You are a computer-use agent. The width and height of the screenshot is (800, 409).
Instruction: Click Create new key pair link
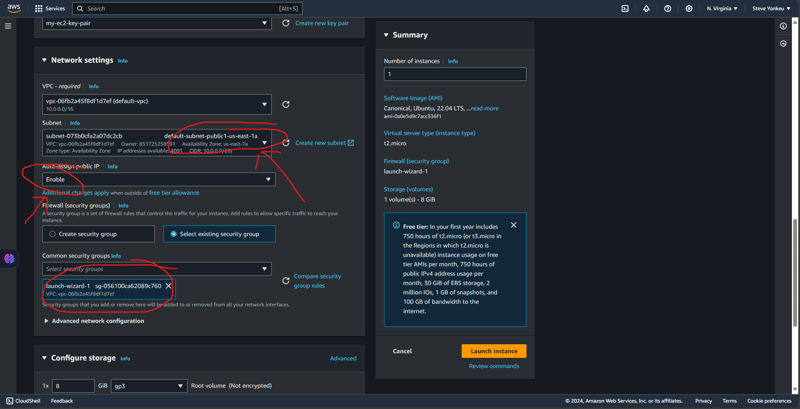coord(322,23)
